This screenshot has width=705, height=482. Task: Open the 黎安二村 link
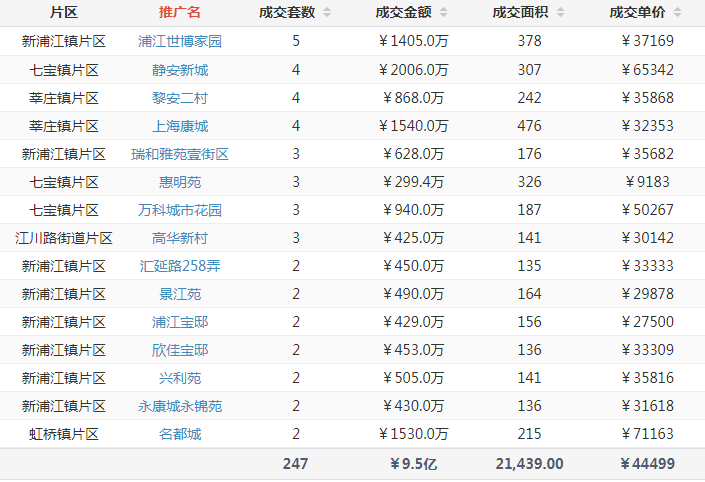[180, 98]
